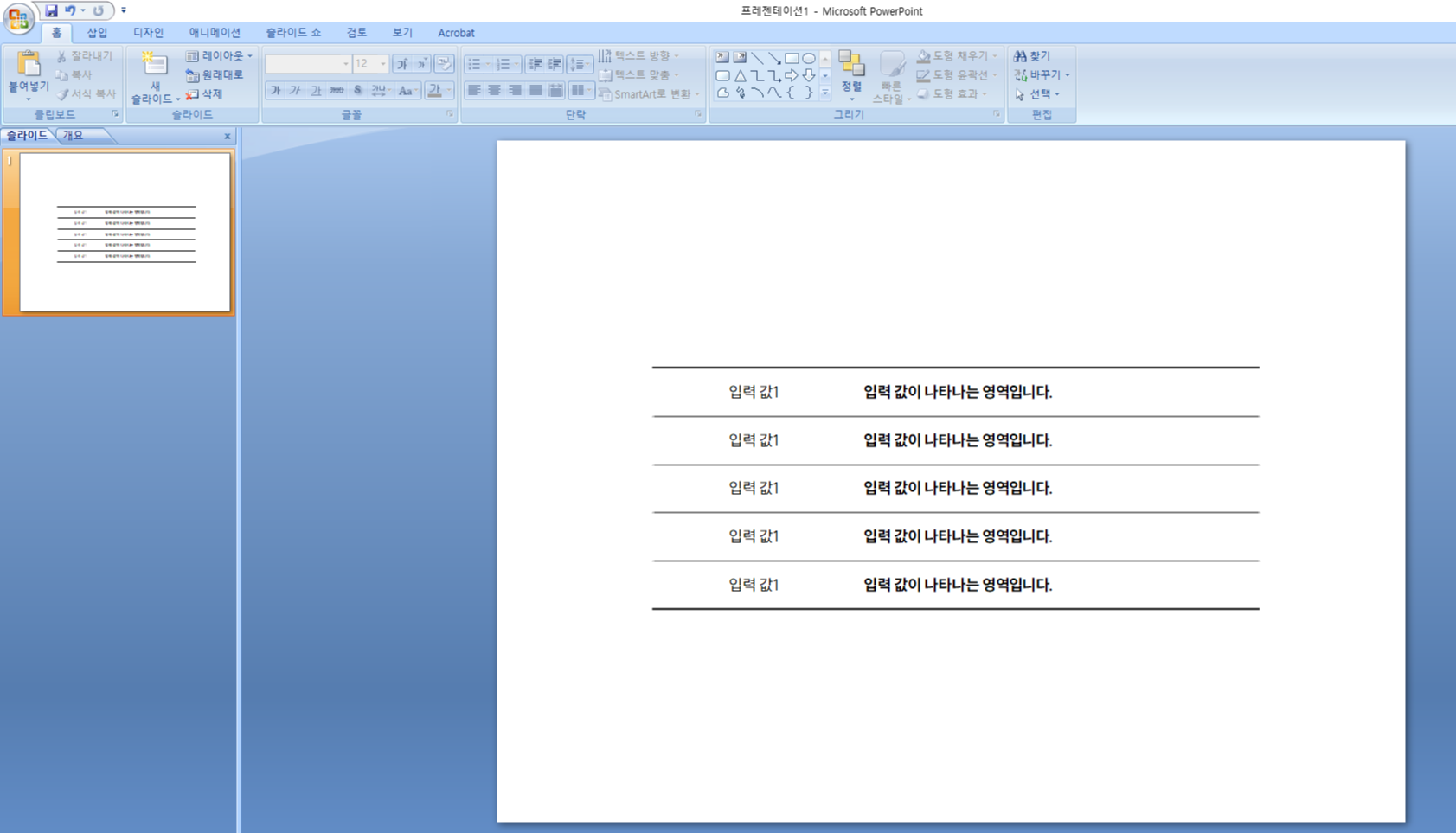This screenshot has width=1456, height=833.
Task: Align text to the right
Action: click(515, 90)
